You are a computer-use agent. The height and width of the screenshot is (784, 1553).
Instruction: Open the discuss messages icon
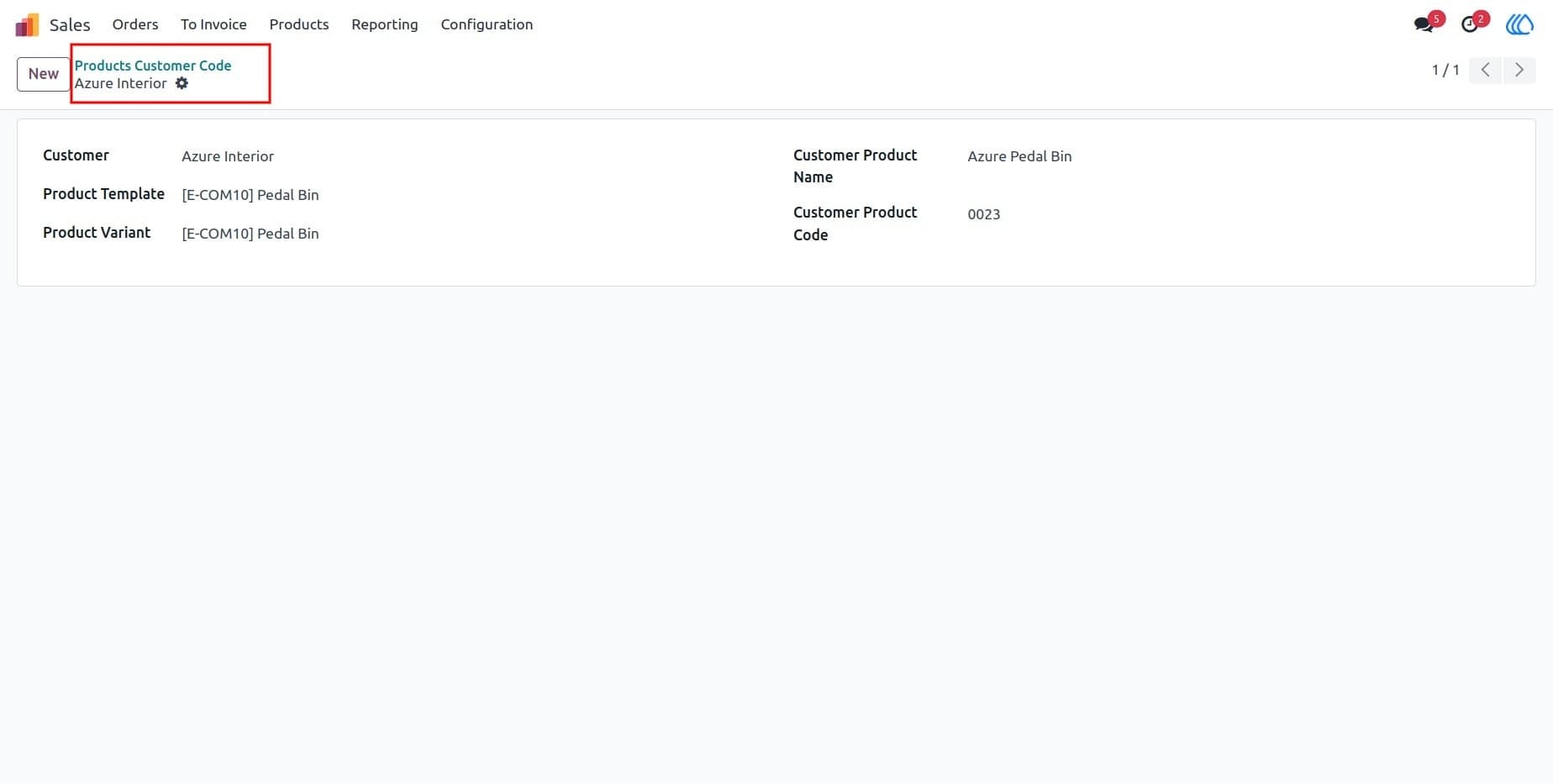tap(1424, 24)
